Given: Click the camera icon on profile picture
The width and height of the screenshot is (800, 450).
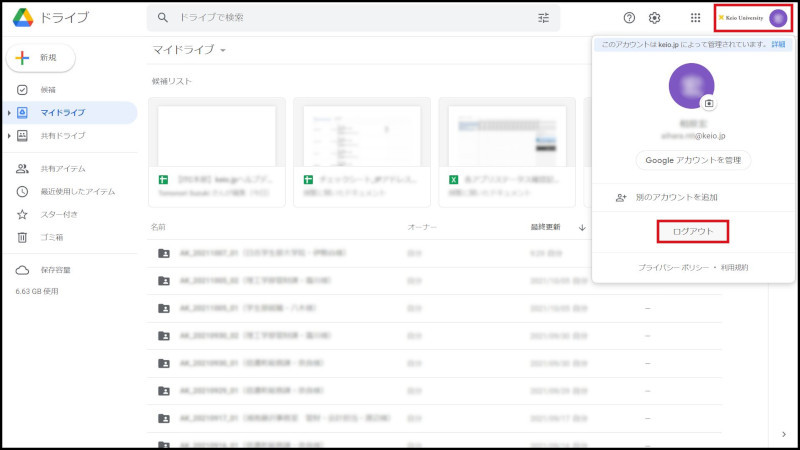Looking at the screenshot, I should (x=709, y=102).
